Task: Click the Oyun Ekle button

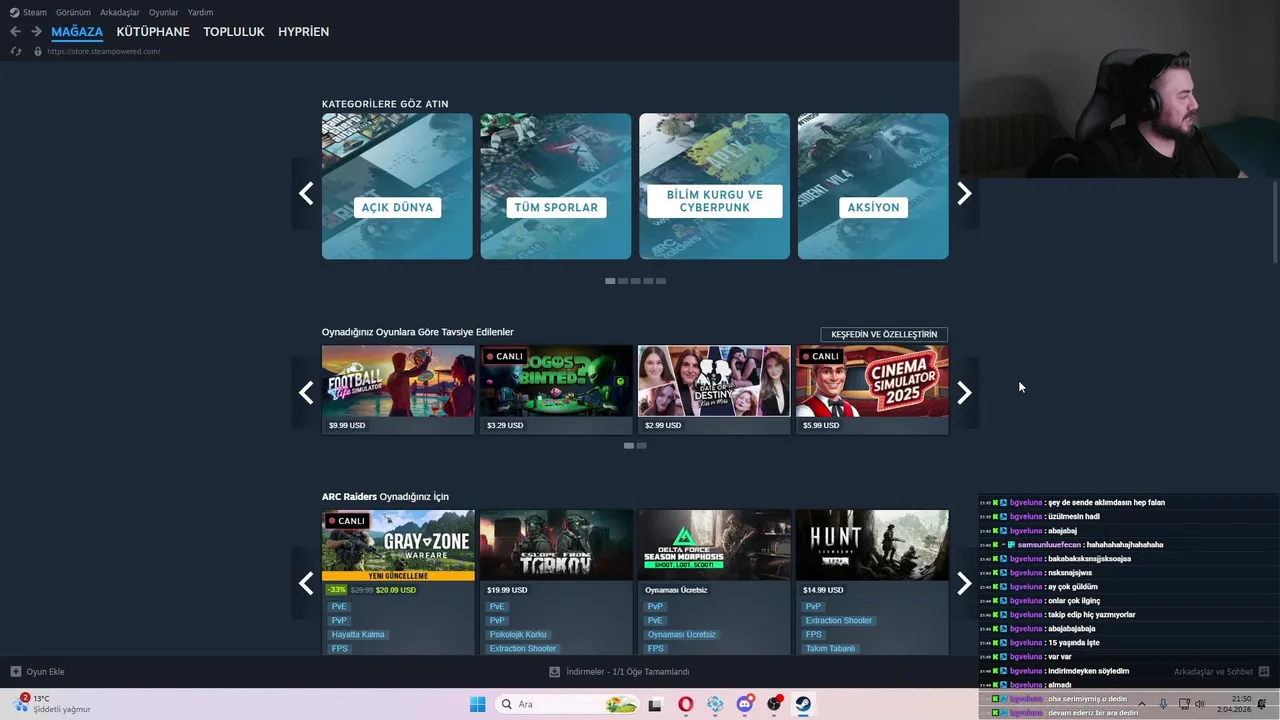Action: pyautogui.click(x=37, y=672)
